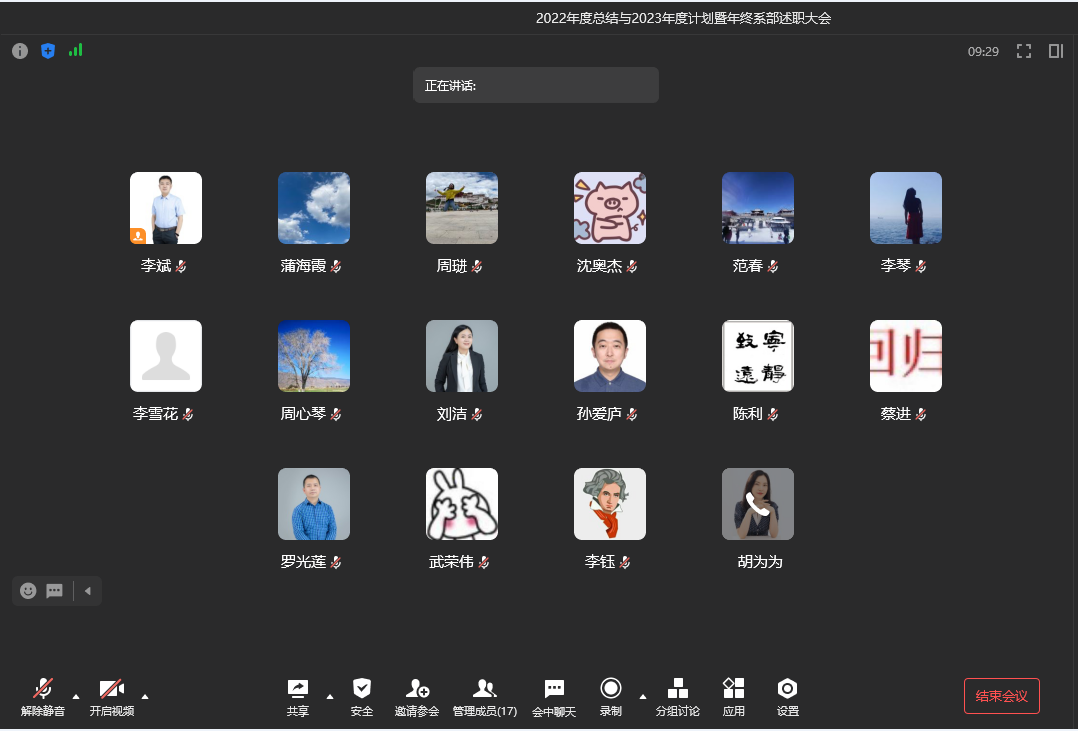The image size is (1078, 731).
Task: Click the 安全 security icon
Action: click(362, 696)
